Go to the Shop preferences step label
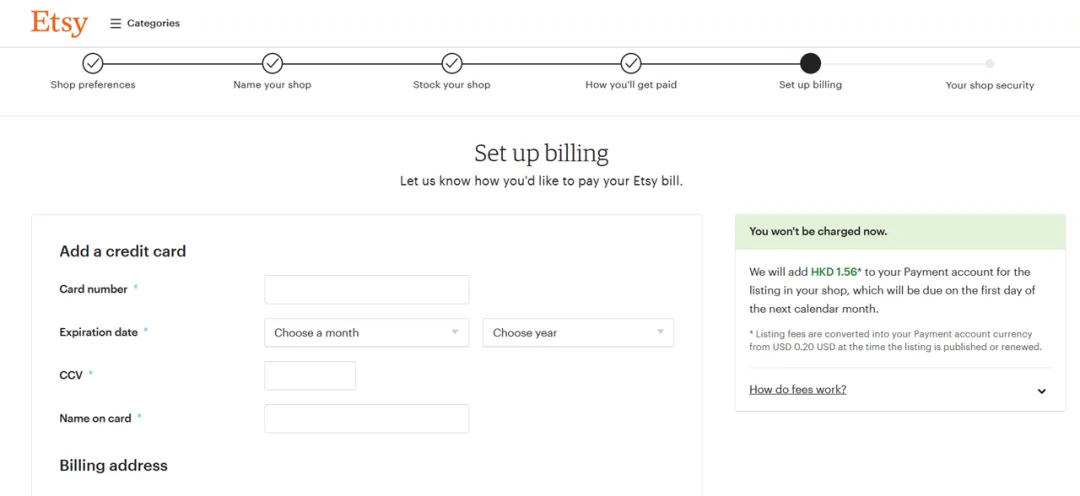This screenshot has height=496, width=1080. [x=93, y=85]
